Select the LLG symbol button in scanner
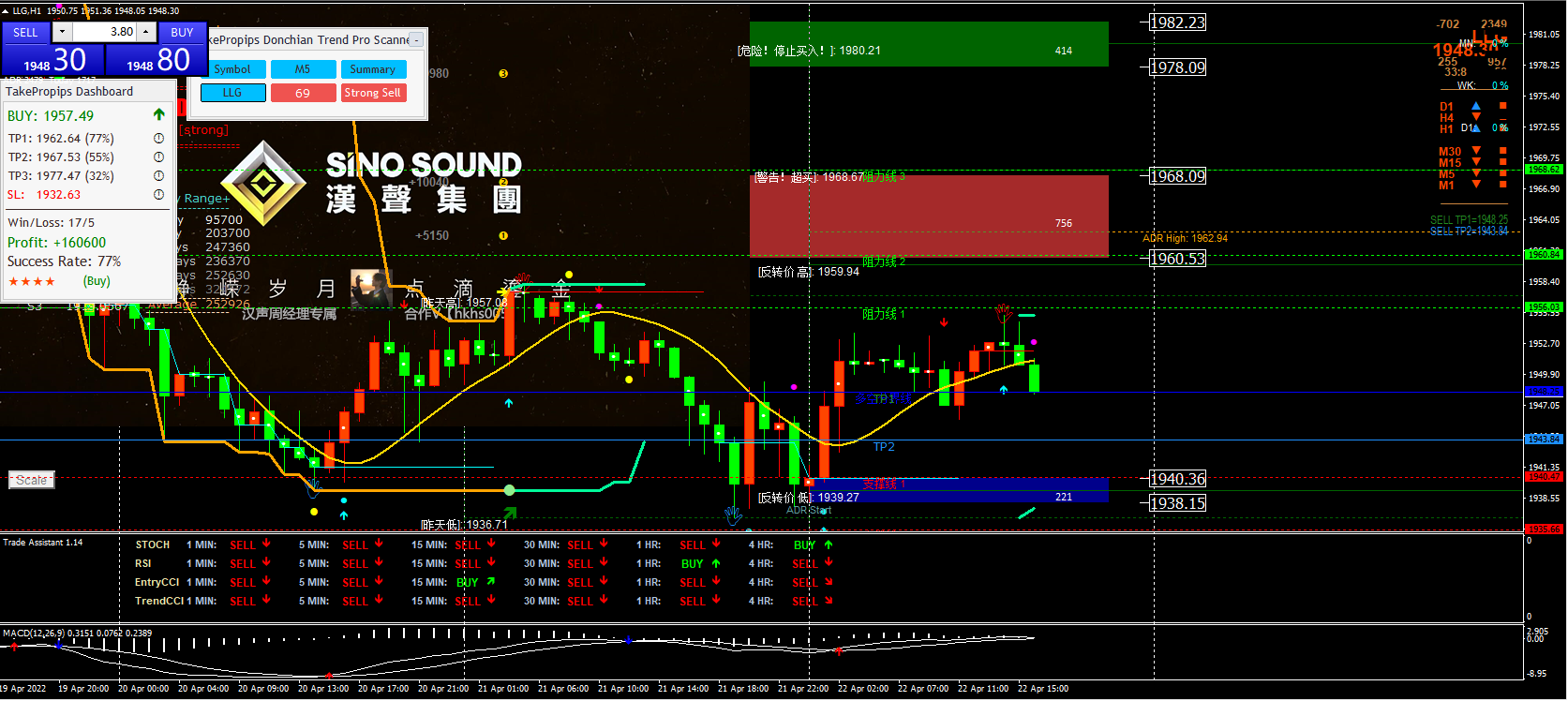The width and height of the screenshot is (1568, 701). point(232,93)
